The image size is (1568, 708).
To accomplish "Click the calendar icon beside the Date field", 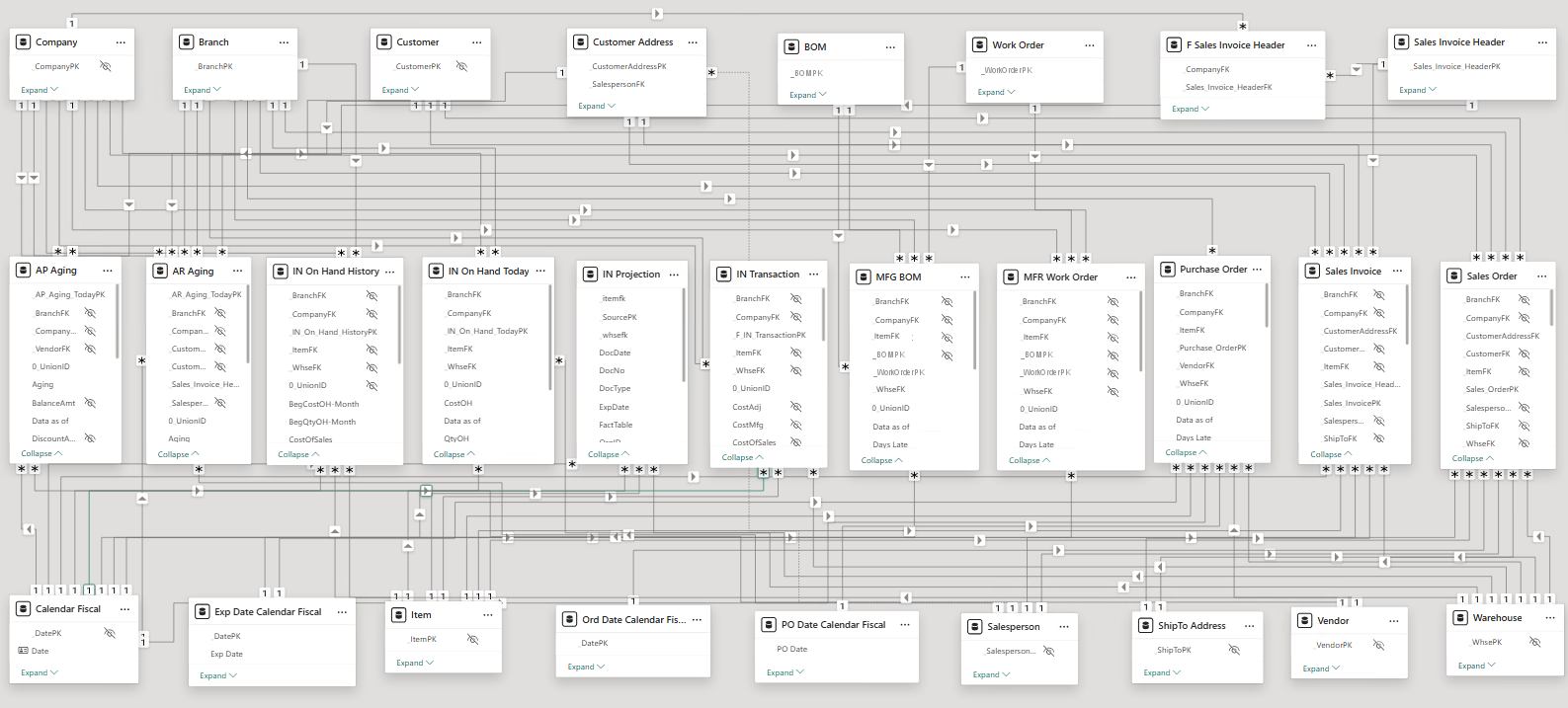I will pyautogui.click(x=23, y=651).
